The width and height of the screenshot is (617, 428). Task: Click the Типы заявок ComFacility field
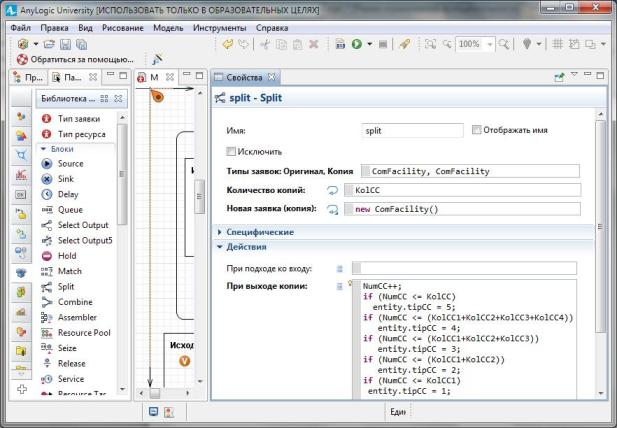[x=470, y=171]
